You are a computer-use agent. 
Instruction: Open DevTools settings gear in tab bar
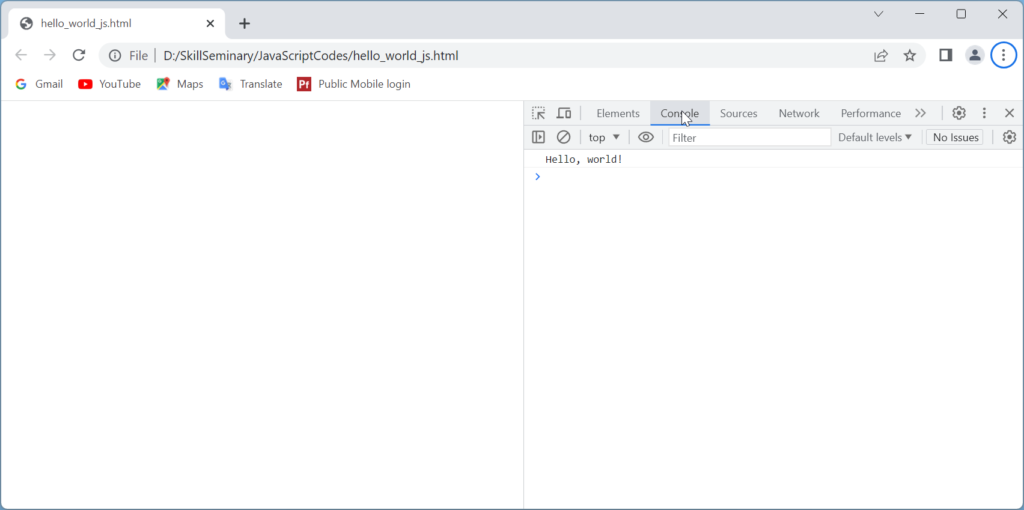point(959,113)
